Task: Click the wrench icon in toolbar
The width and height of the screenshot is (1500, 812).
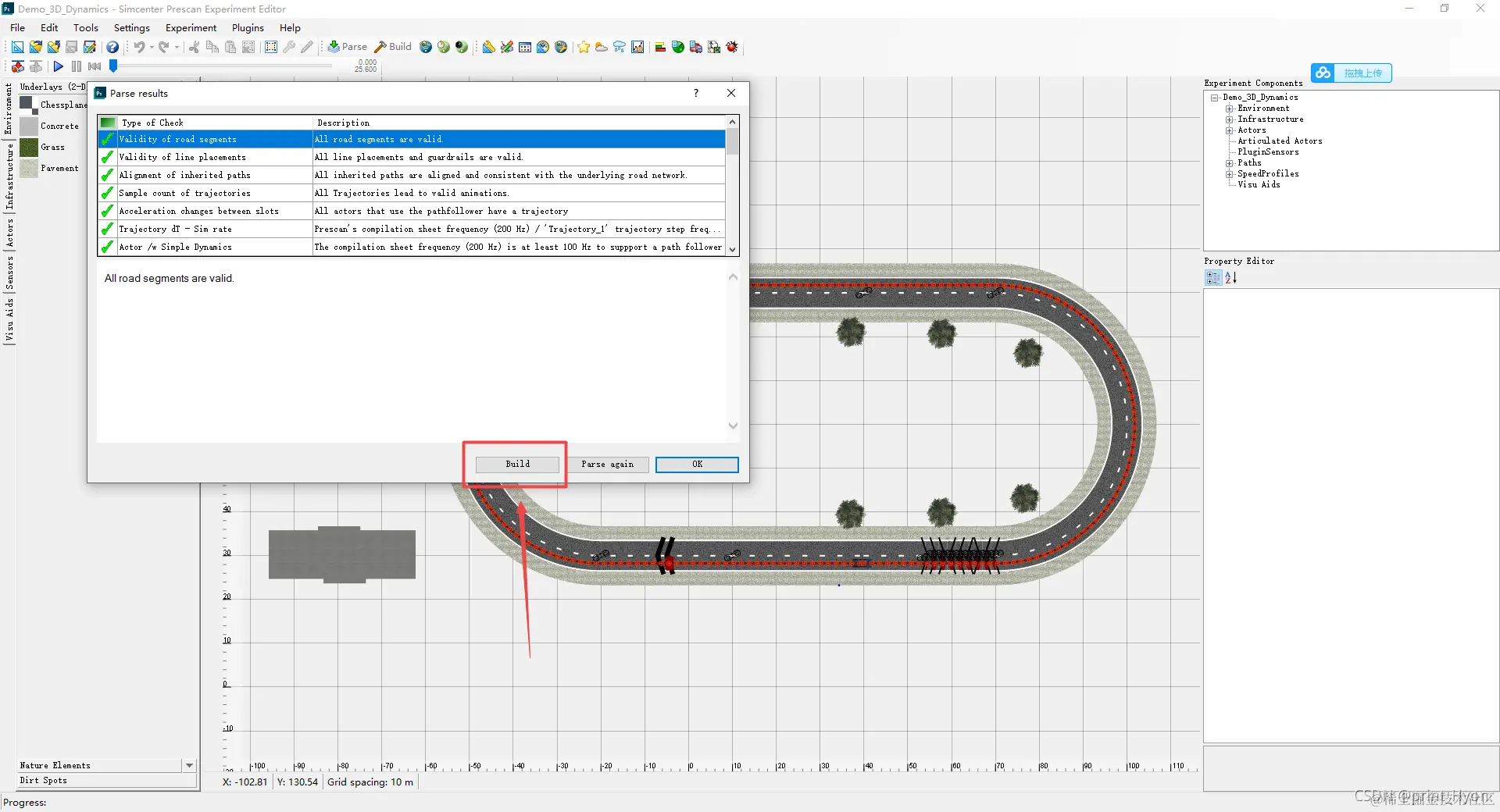Action: (x=289, y=47)
